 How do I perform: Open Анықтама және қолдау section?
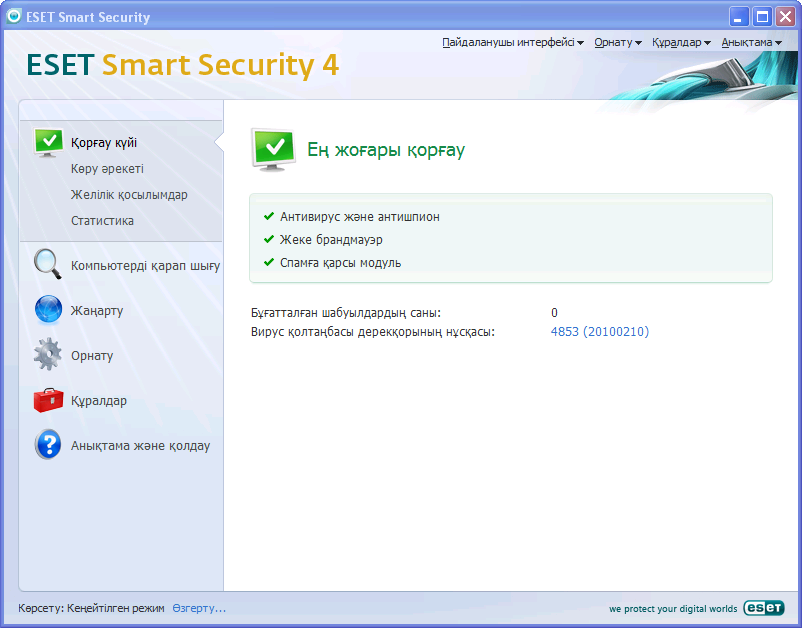click(x=140, y=446)
